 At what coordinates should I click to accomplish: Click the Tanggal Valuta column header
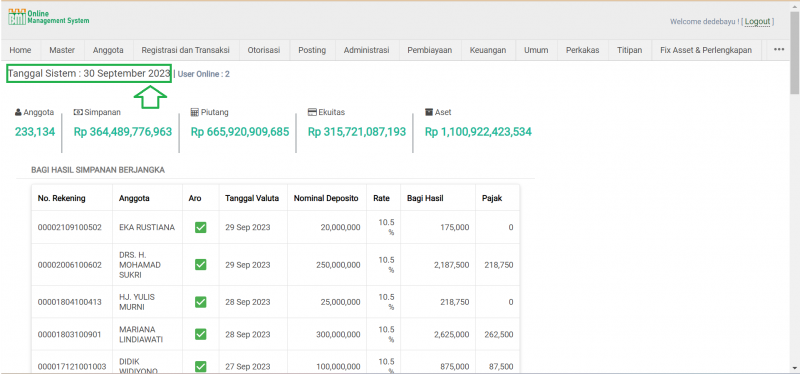coord(252,198)
